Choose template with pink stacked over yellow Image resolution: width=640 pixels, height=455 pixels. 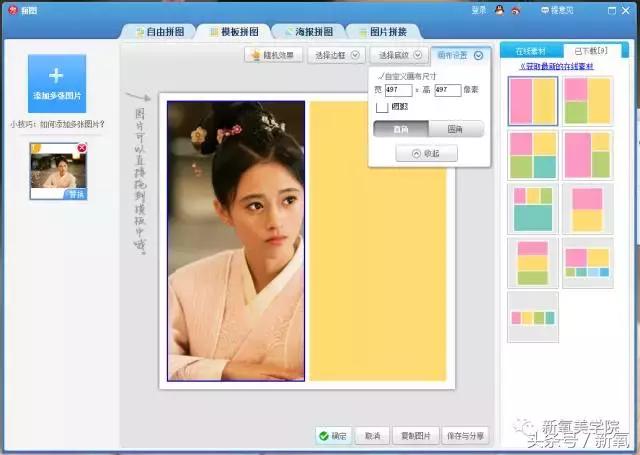point(588,209)
